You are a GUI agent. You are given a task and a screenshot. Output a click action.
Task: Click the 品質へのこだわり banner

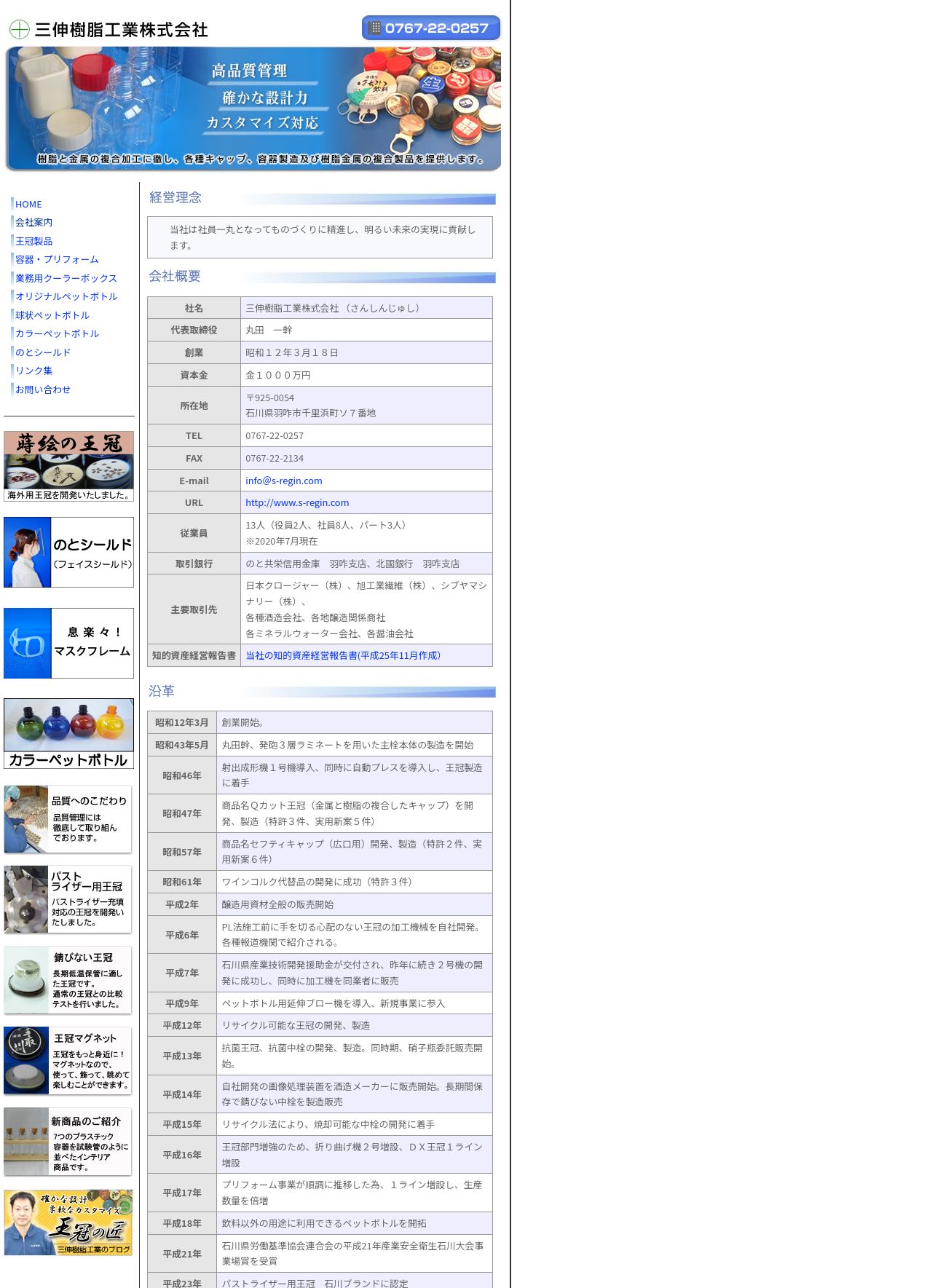click(x=68, y=819)
